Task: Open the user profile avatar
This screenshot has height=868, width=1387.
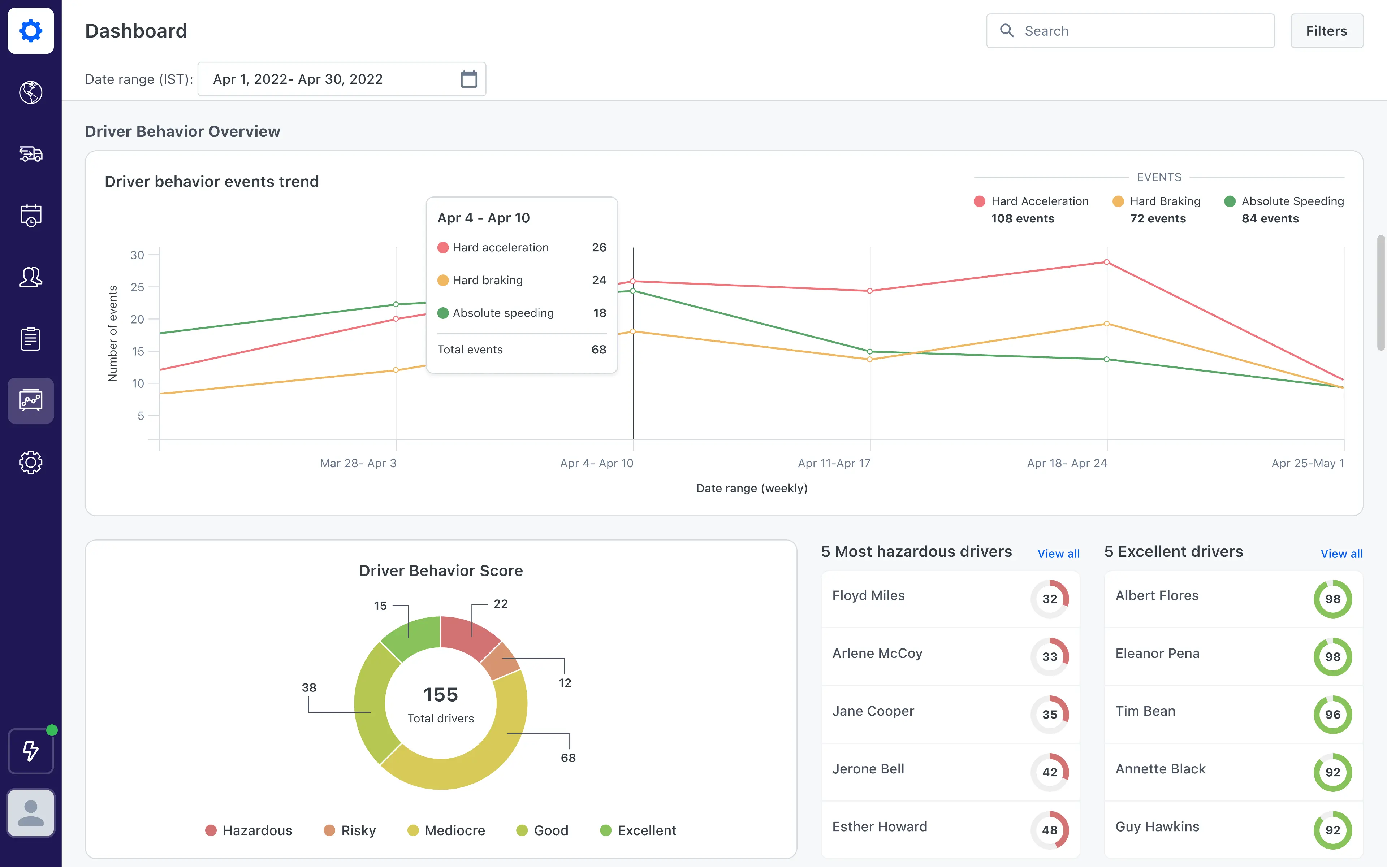Action: click(30, 813)
